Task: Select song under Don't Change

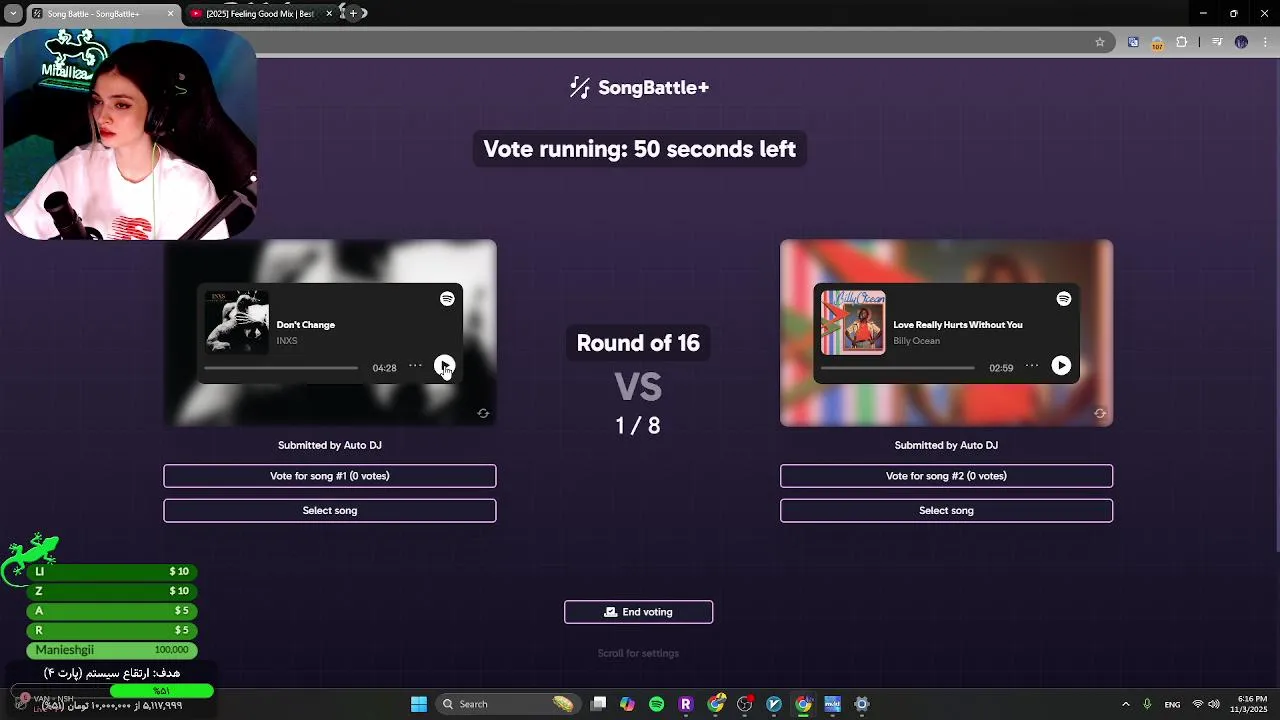Action: click(x=330, y=510)
